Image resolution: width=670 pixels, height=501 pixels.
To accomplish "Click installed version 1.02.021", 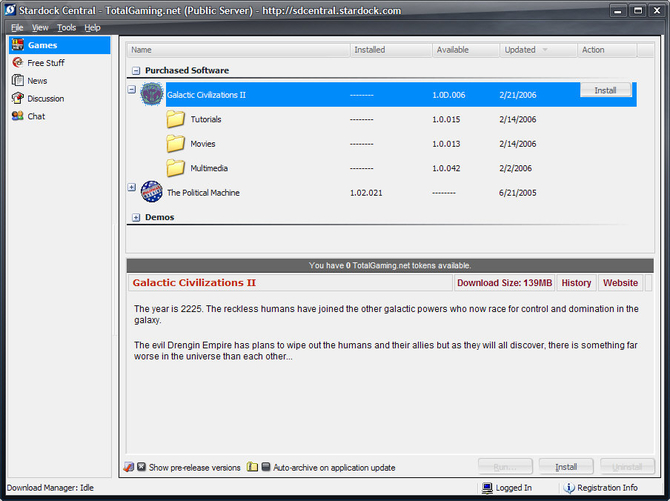I will pos(366,193).
